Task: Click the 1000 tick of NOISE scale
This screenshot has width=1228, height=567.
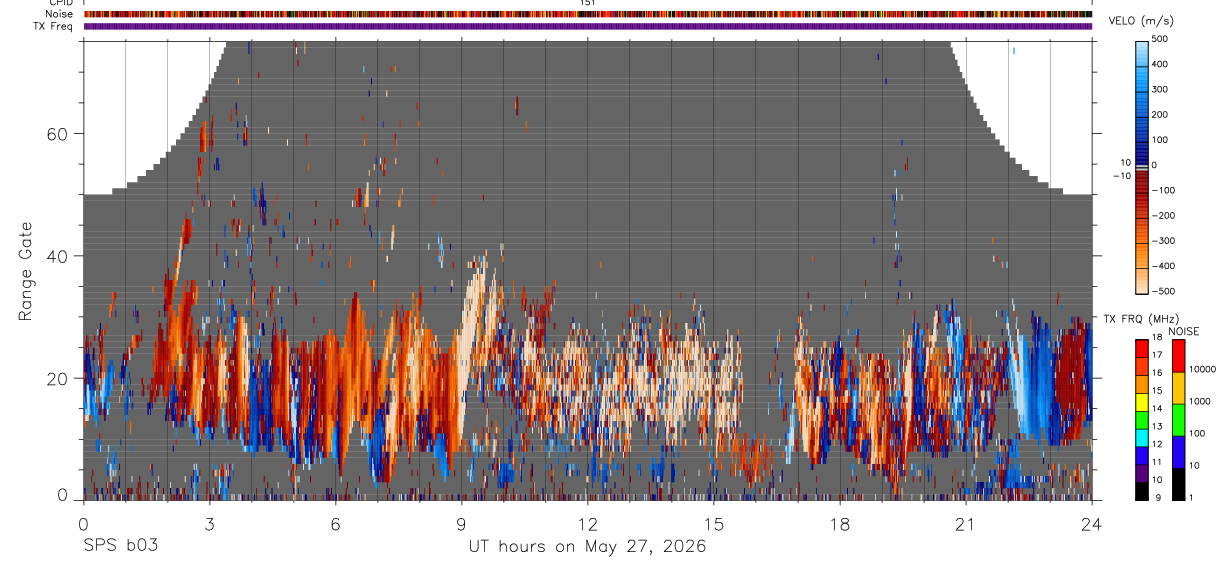Action: point(1199,401)
